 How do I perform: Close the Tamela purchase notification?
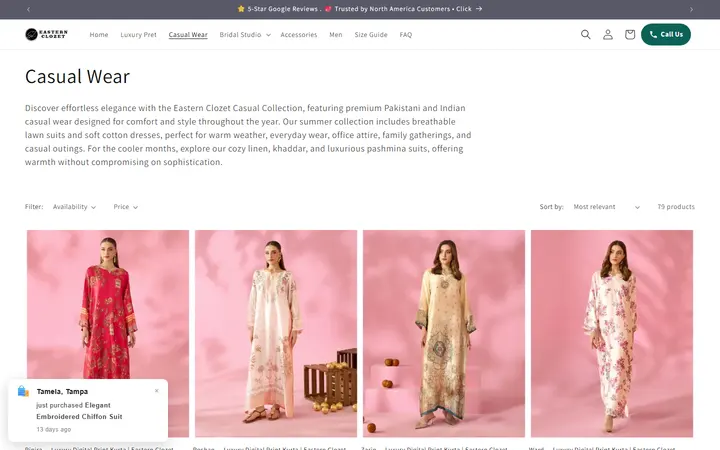pyautogui.click(x=157, y=391)
